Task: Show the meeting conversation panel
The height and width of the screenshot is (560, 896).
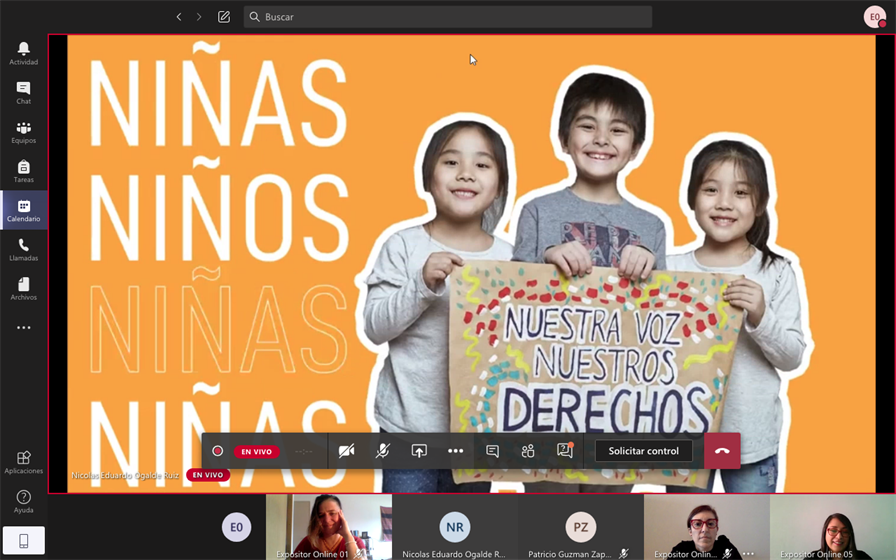Action: (492, 451)
